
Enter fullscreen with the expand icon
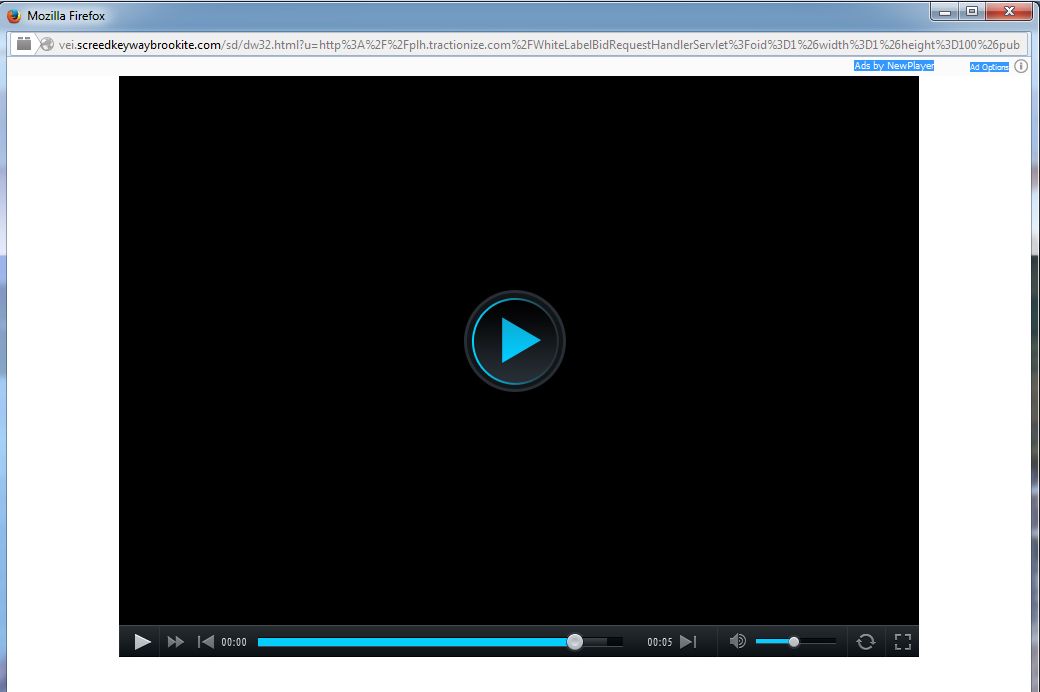pyautogui.click(x=902, y=641)
